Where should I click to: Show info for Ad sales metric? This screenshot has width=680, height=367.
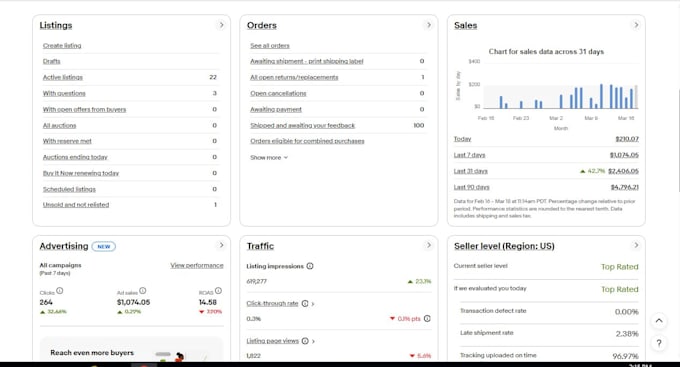pos(143,291)
